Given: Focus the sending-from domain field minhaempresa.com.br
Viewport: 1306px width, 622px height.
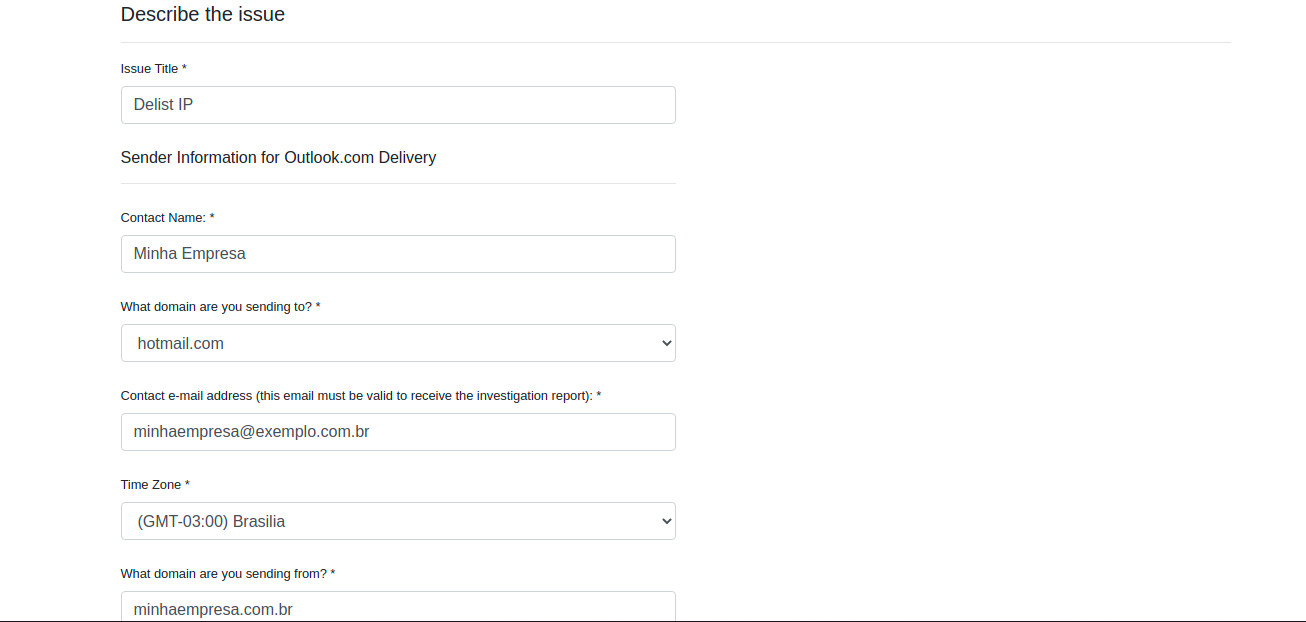Looking at the screenshot, I should click(398, 607).
